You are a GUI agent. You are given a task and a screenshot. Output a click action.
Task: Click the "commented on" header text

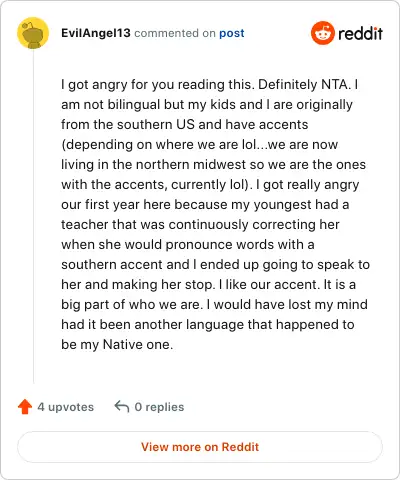175,33
